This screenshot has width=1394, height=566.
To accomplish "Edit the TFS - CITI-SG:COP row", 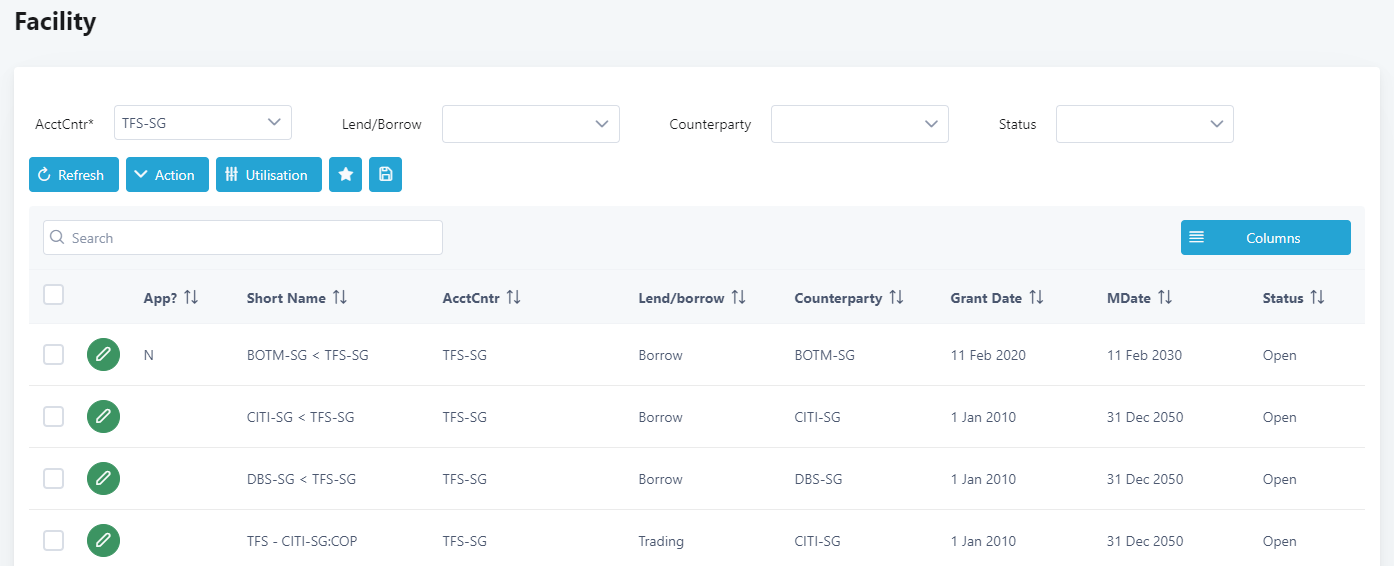I will coord(103,541).
